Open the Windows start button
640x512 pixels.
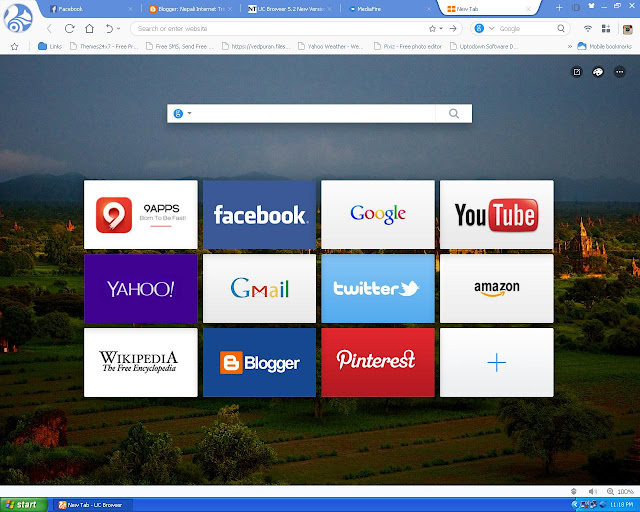click(x=24, y=505)
